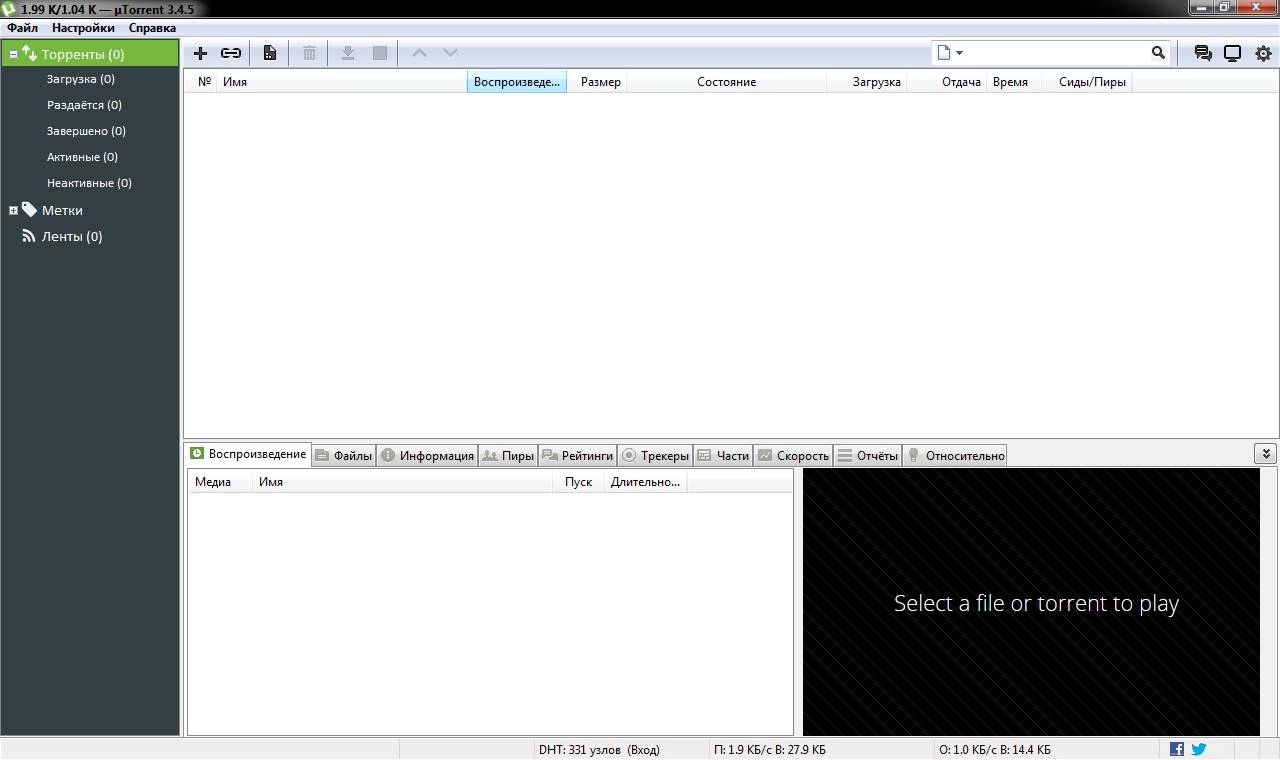The width and height of the screenshot is (1280, 760).
Task: Open µTorrent preferences gear
Action: click(x=1263, y=52)
